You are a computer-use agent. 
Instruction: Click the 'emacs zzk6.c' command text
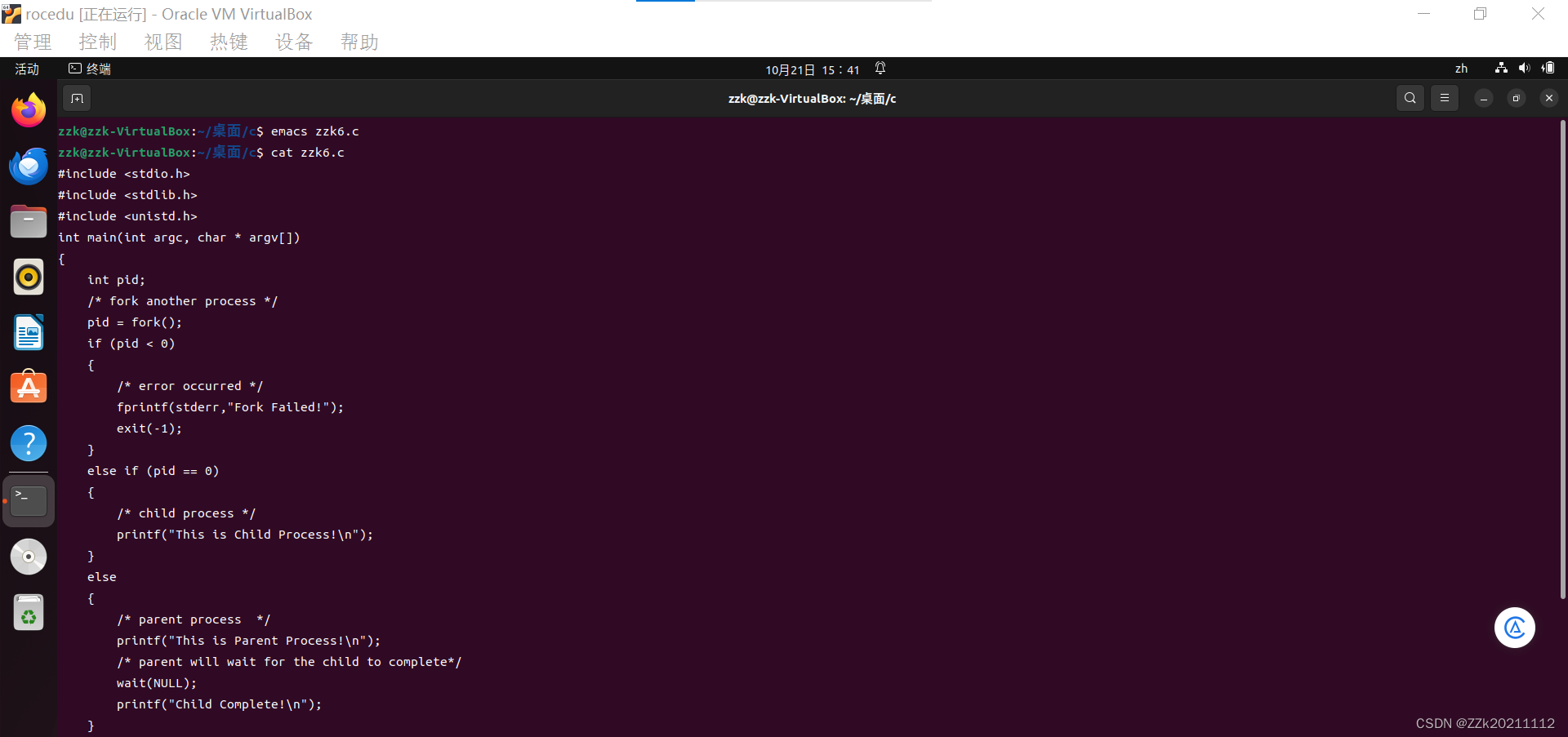click(315, 131)
